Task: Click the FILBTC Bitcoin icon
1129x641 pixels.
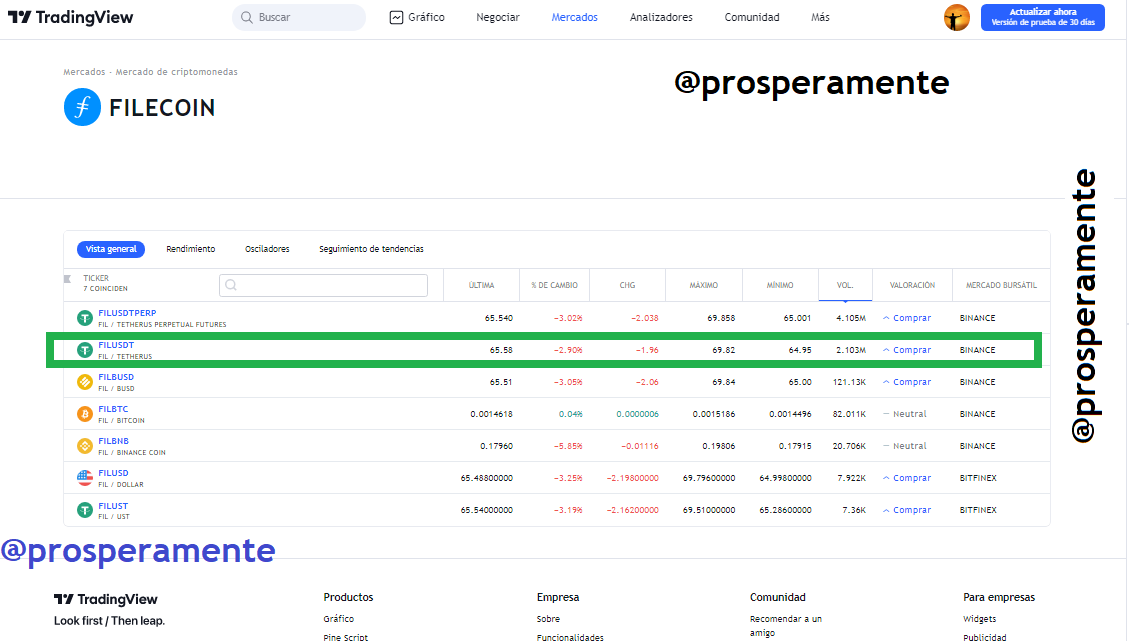Action: click(x=85, y=414)
